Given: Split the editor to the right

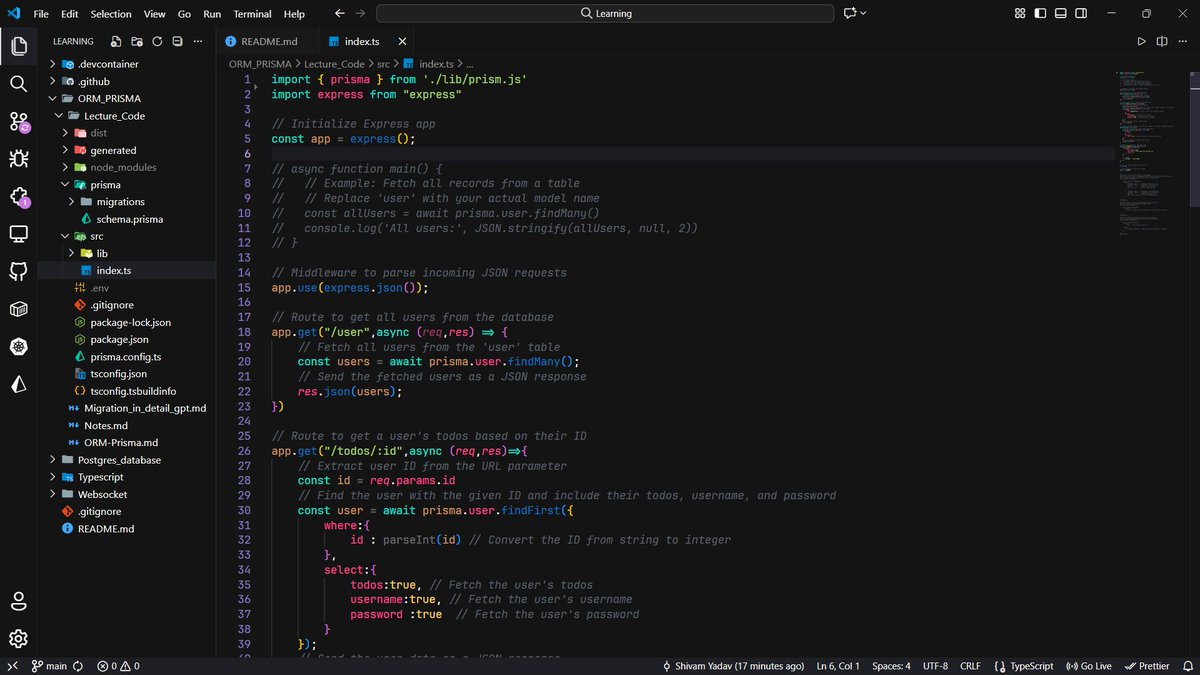Looking at the screenshot, I should click(x=1162, y=42).
